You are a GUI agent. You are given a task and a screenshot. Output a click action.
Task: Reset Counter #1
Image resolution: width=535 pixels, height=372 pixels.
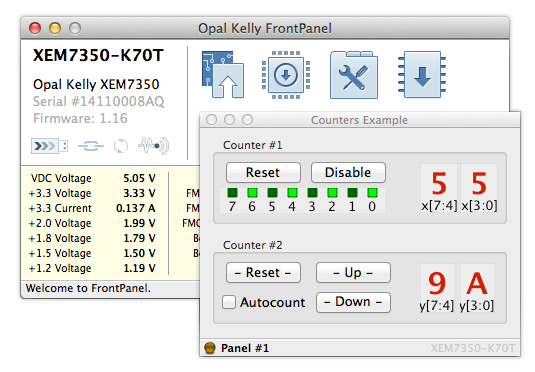click(263, 172)
